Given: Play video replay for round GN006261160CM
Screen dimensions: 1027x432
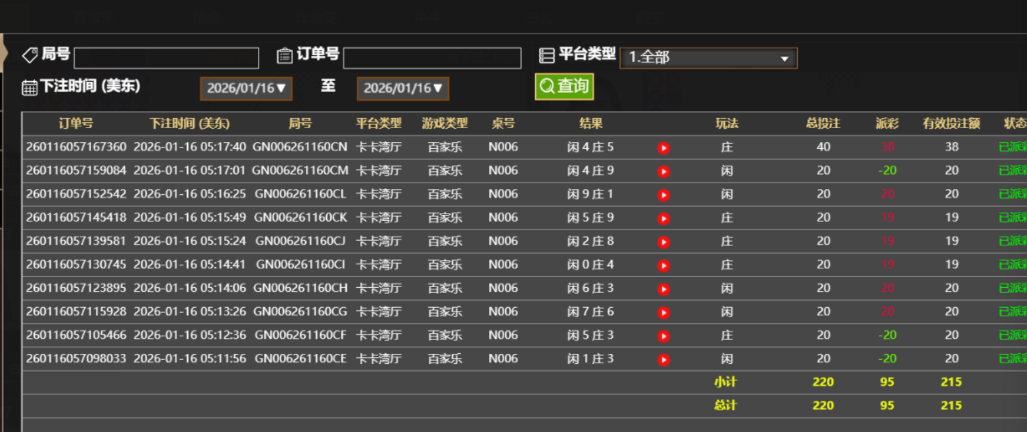Looking at the screenshot, I should tap(663, 171).
